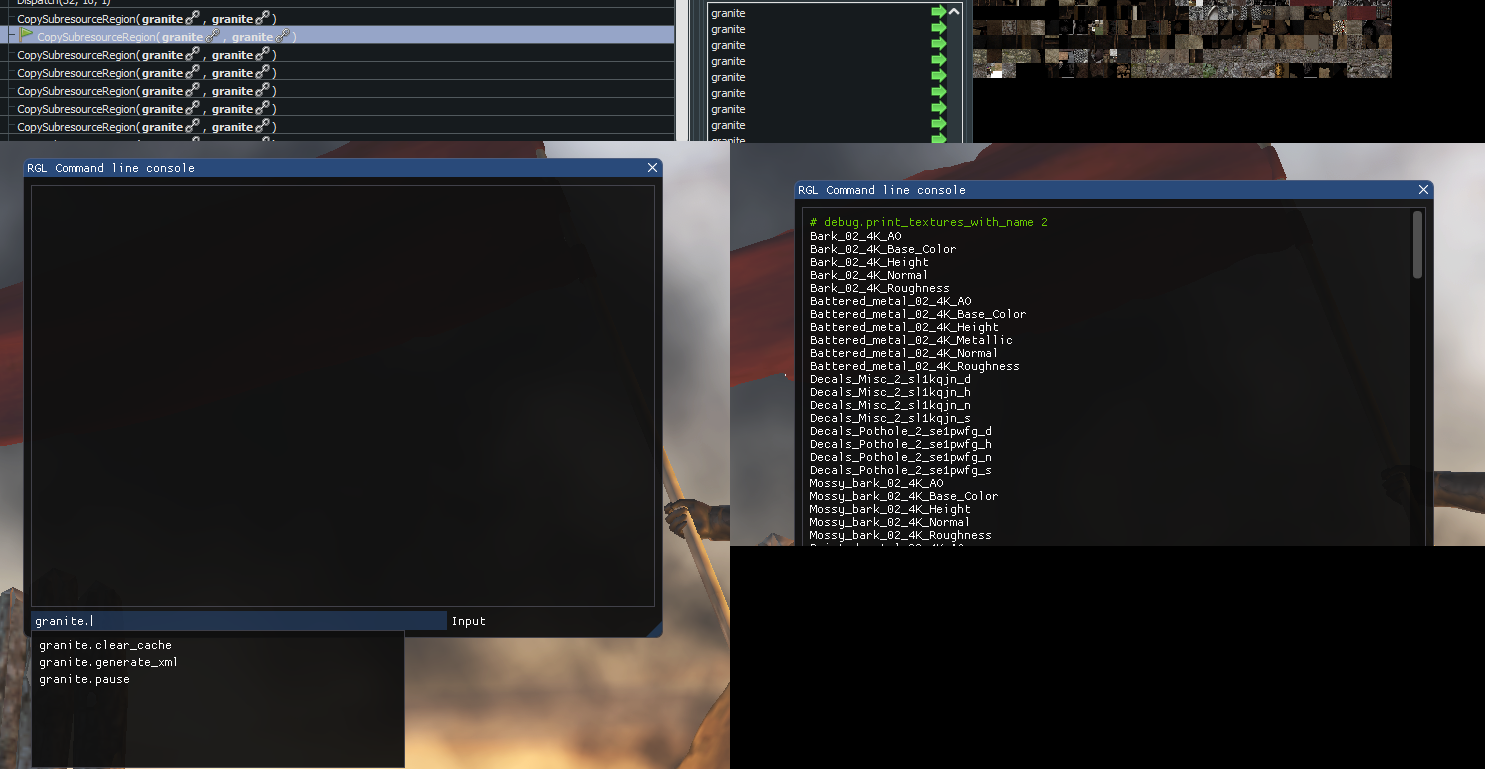Image resolution: width=1485 pixels, height=769 pixels.
Task: Click the Decals_Pothole_2_se1pwfg_n line
Action: [x=901, y=457]
